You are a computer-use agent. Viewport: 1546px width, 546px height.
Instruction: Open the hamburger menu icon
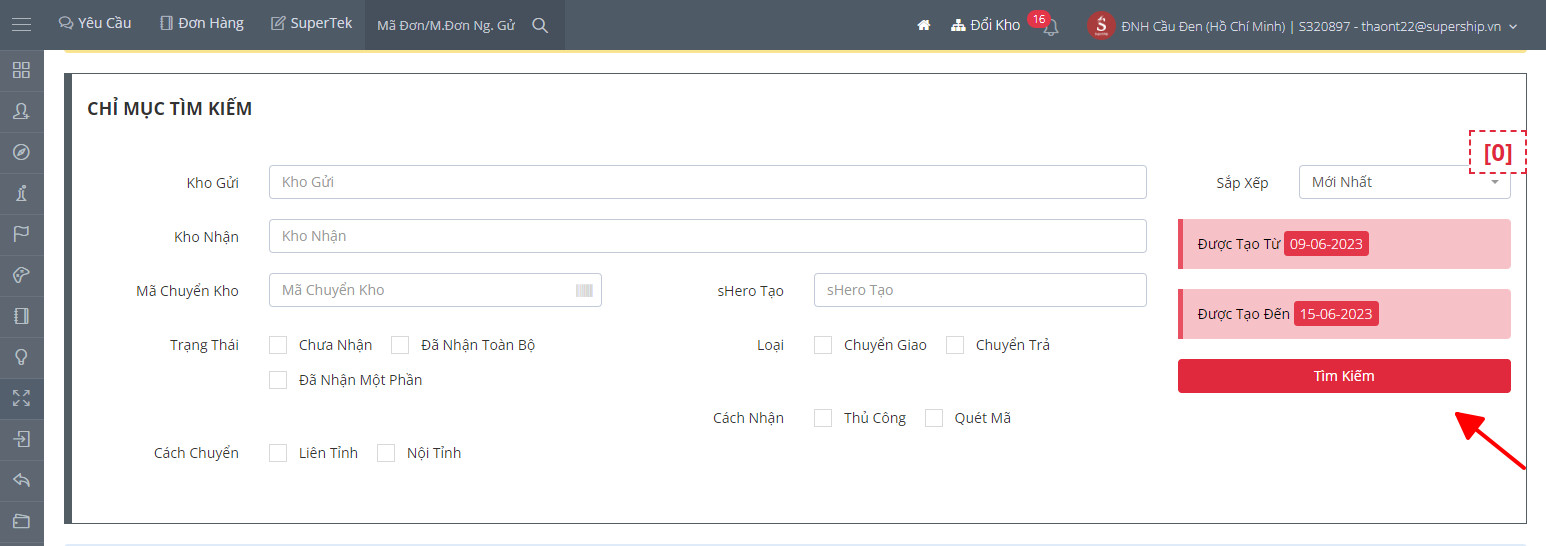[21, 24]
